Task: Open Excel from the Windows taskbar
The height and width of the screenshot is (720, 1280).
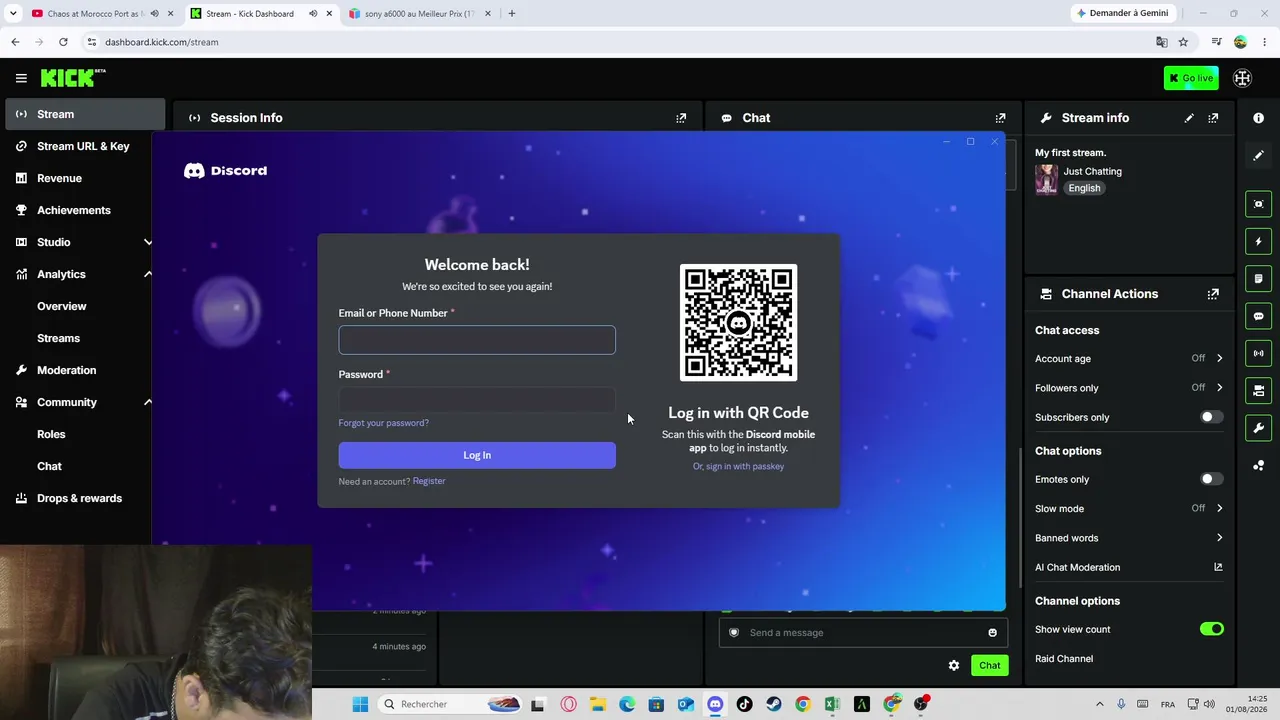Action: 832,704
